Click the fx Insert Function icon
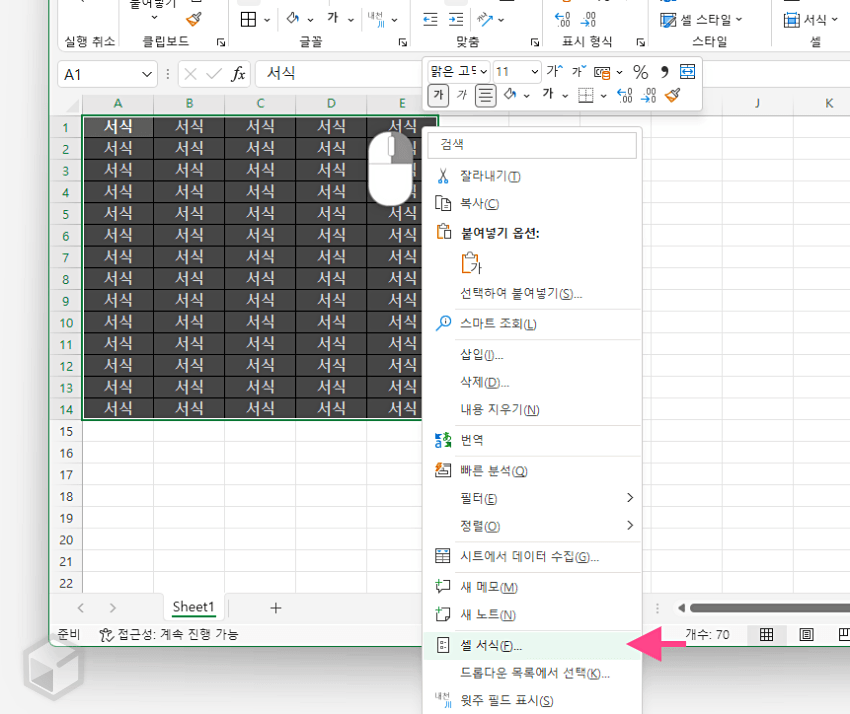The height and width of the screenshot is (714, 850). 239,74
